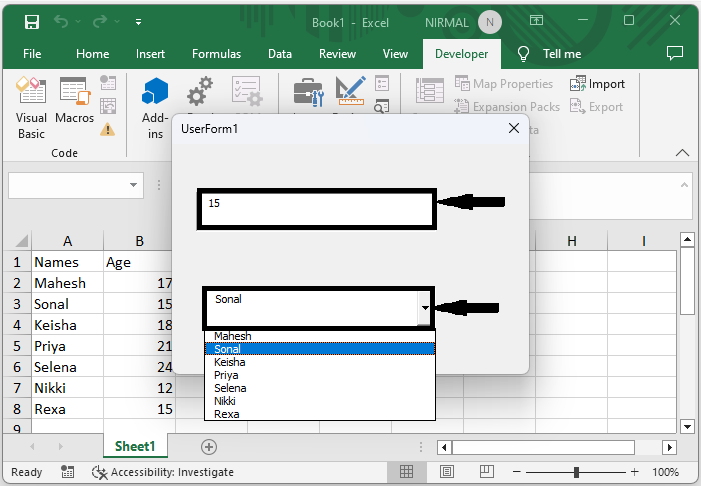Click the Undo arrow icon

[61, 21]
